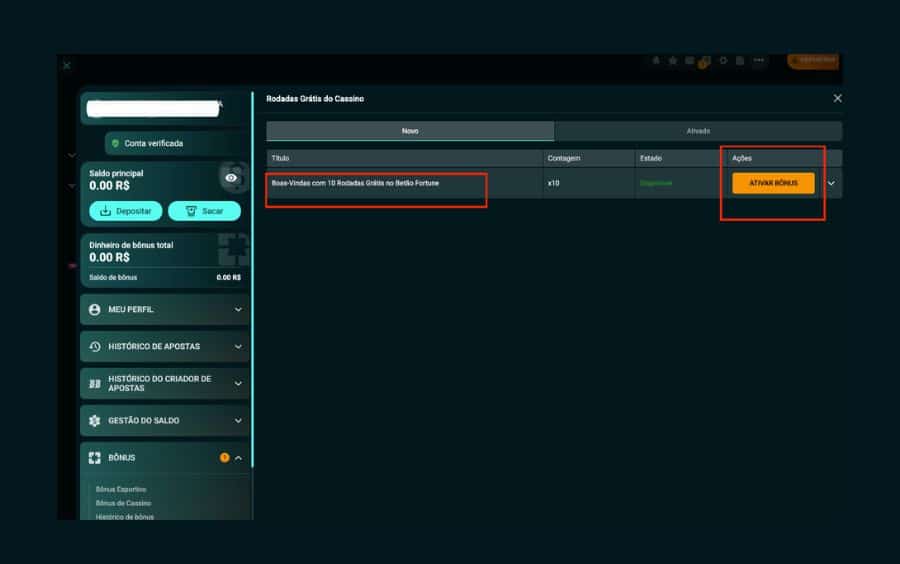Click the Ações column header

pyautogui.click(x=742, y=158)
